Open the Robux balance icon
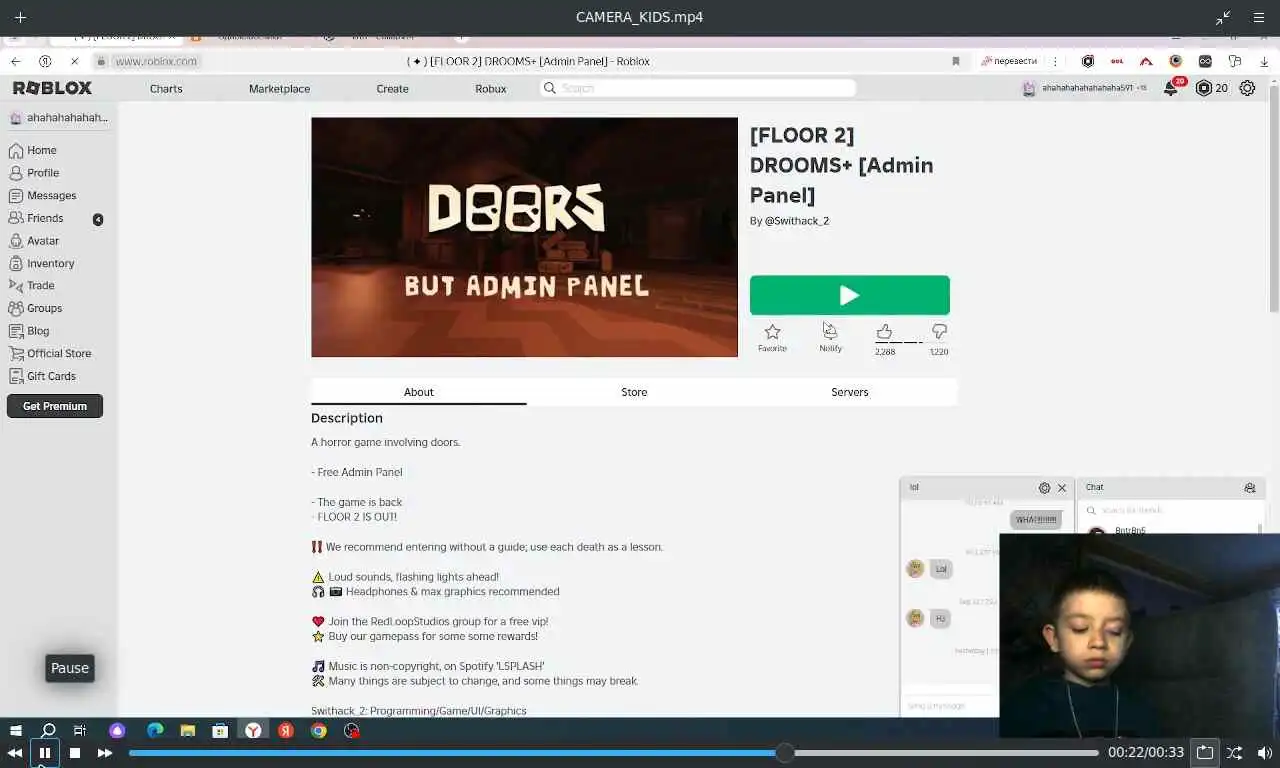Viewport: 1280px width, 768px height. coord(1204,88)
